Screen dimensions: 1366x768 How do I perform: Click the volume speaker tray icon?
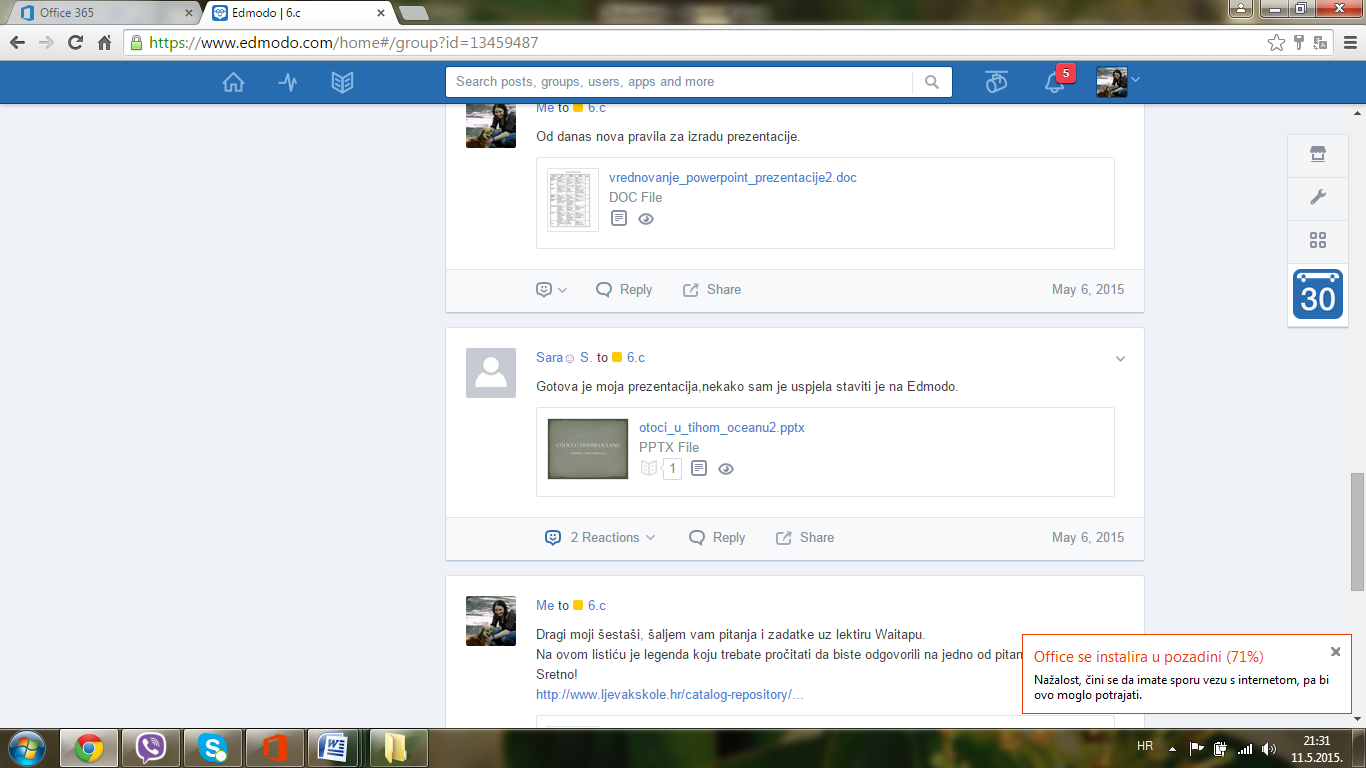1269,748
